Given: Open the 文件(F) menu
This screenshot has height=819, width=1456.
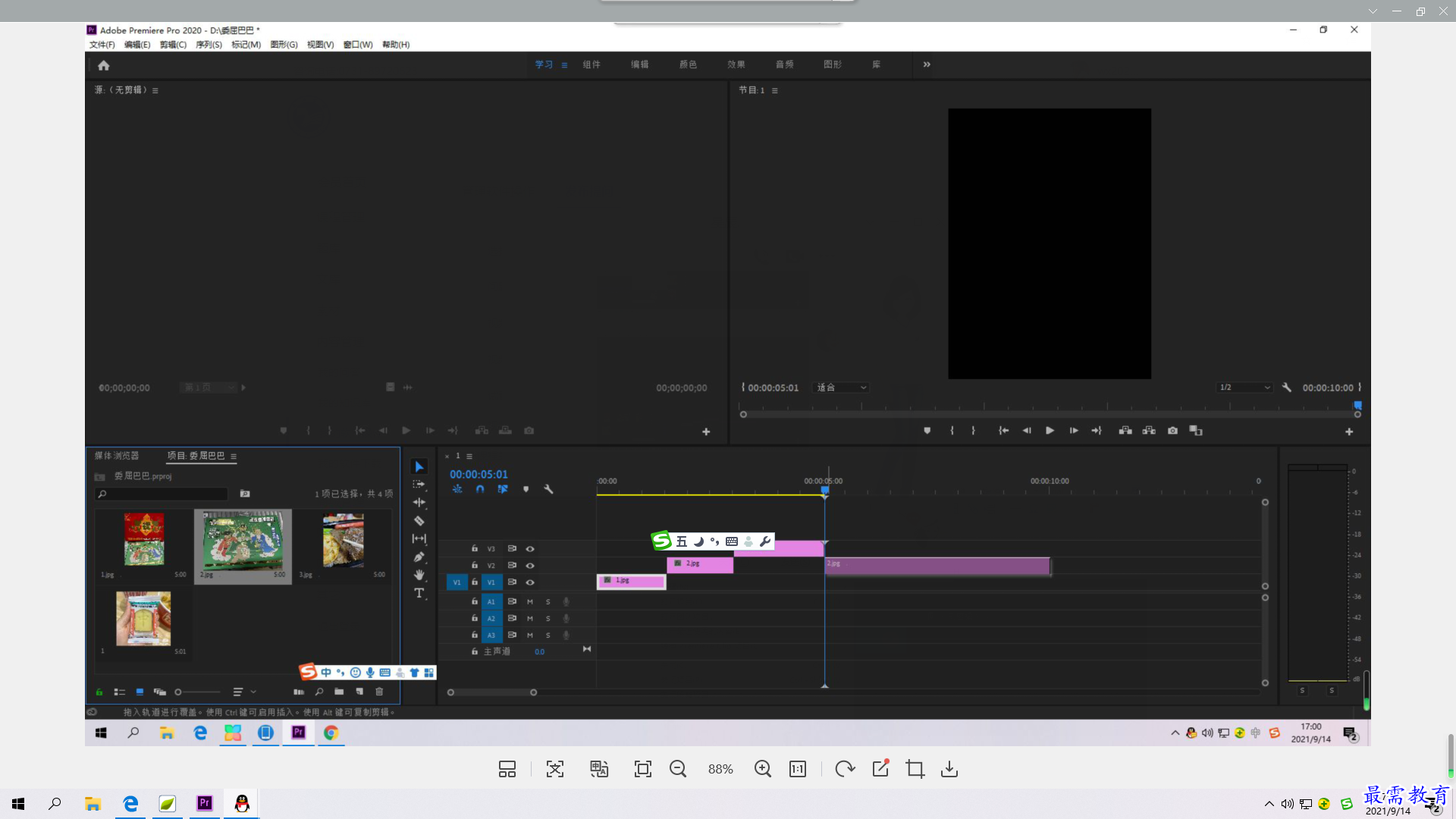Looking at the screenshot, I should coord(102,45).
